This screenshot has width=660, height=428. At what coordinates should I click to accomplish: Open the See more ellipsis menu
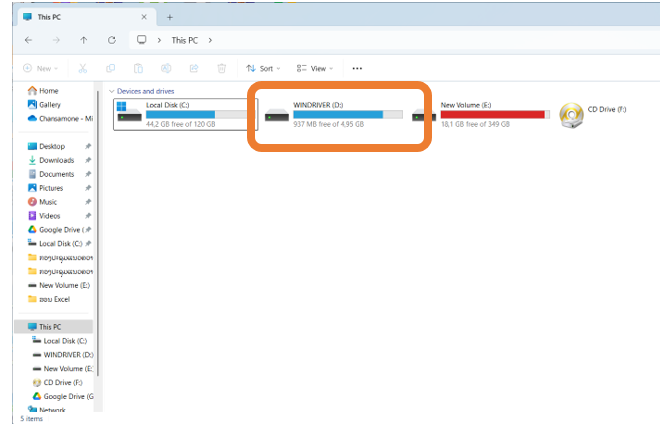pos(357,69)
